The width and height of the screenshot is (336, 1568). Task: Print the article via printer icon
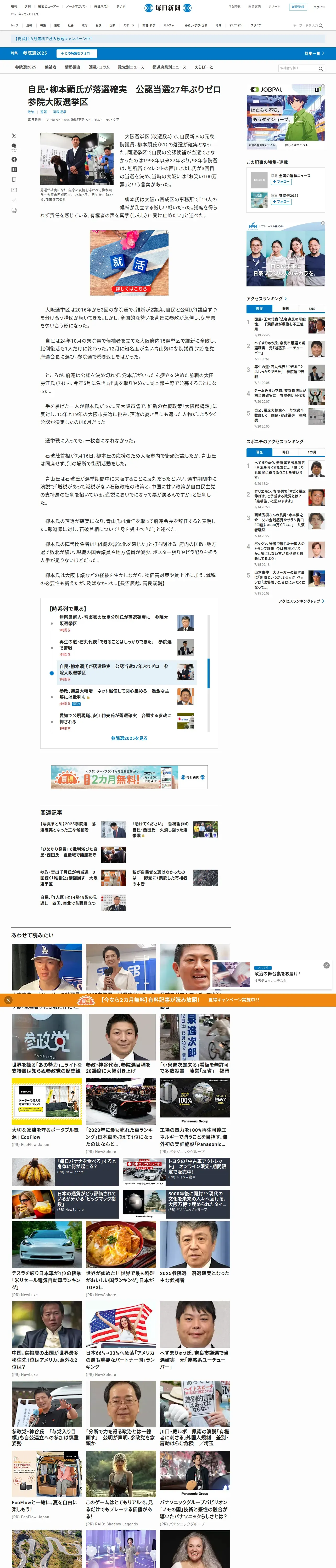click(x=14, y=211)
